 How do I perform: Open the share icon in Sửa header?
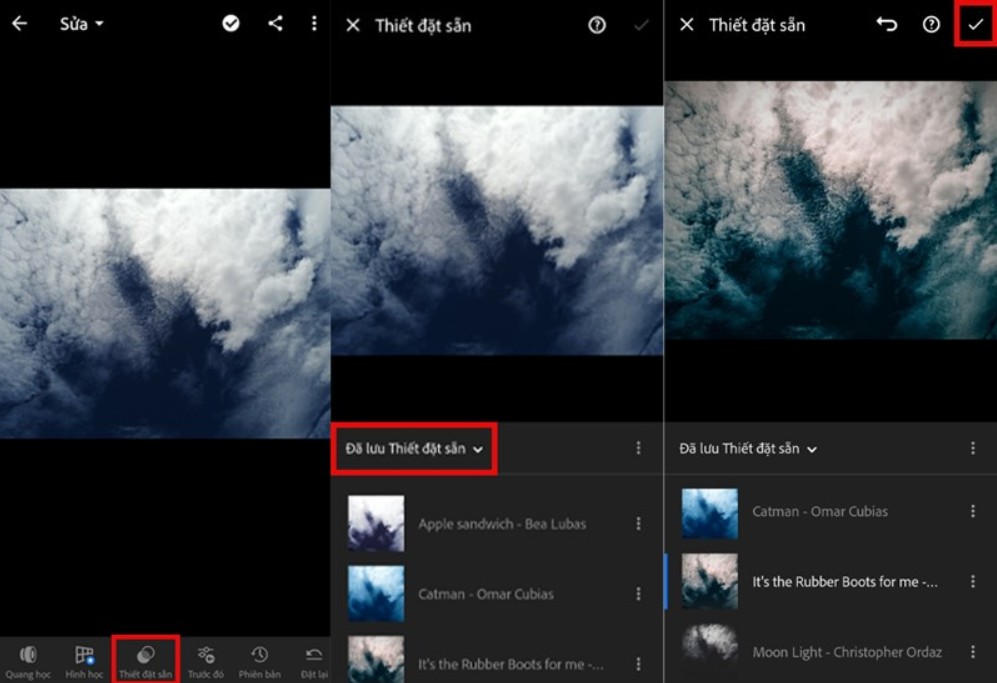point(275,23)
